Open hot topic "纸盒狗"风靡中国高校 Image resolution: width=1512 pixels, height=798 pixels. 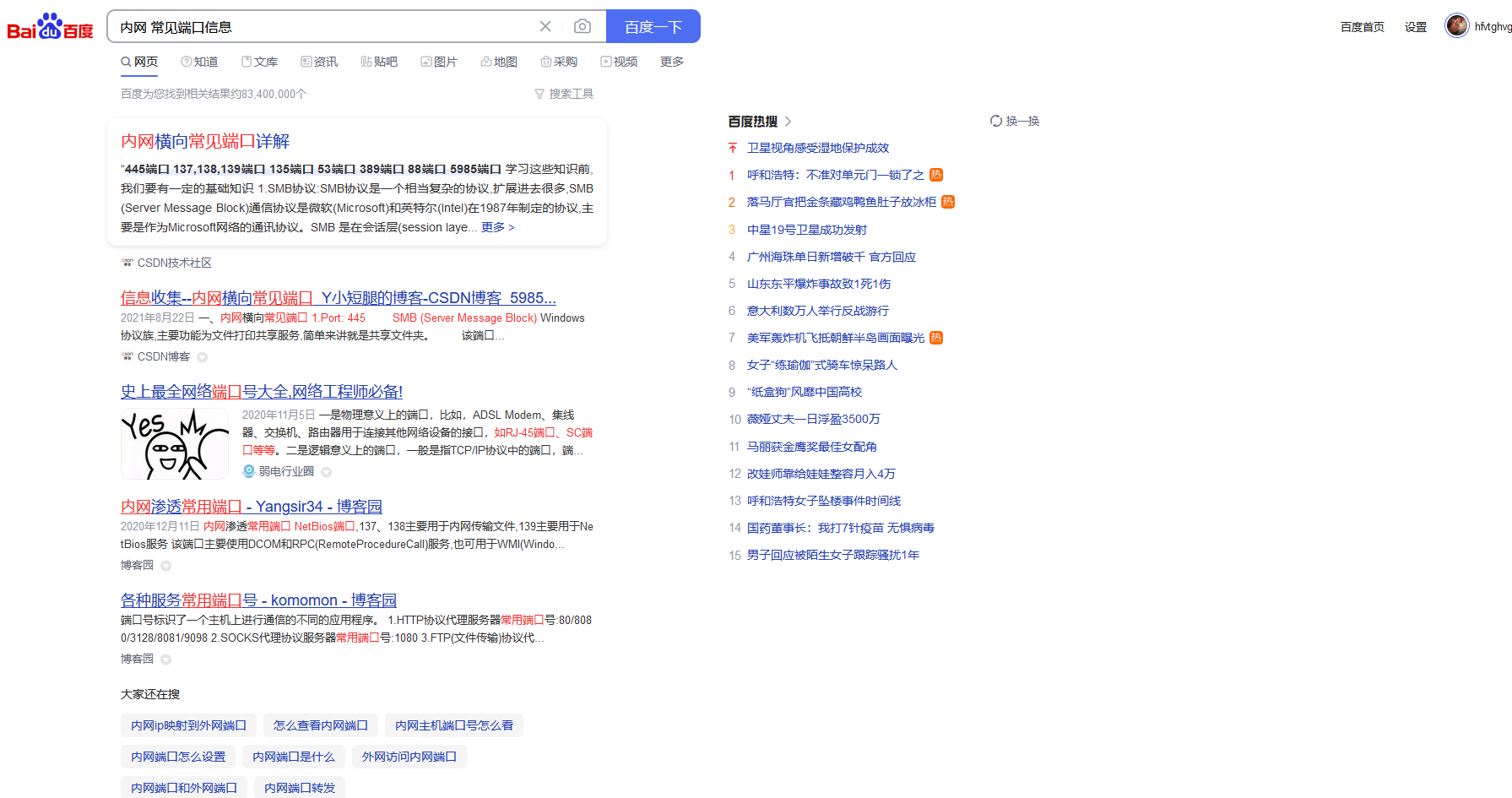pos(805,392)
